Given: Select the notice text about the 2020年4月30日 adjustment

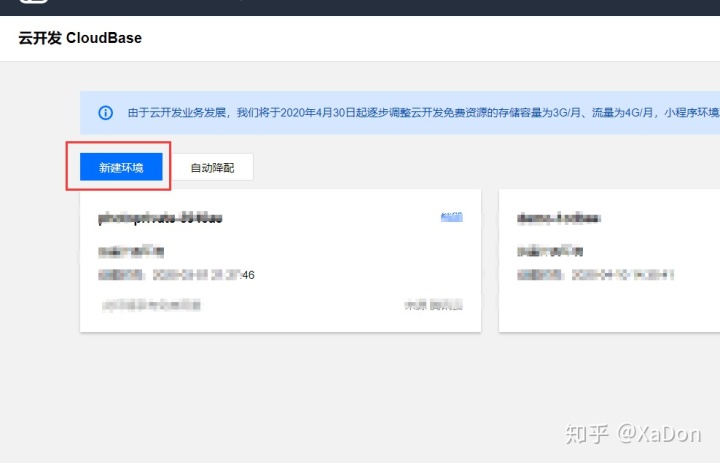Looking at the screenshot, I should pos(423,113).
